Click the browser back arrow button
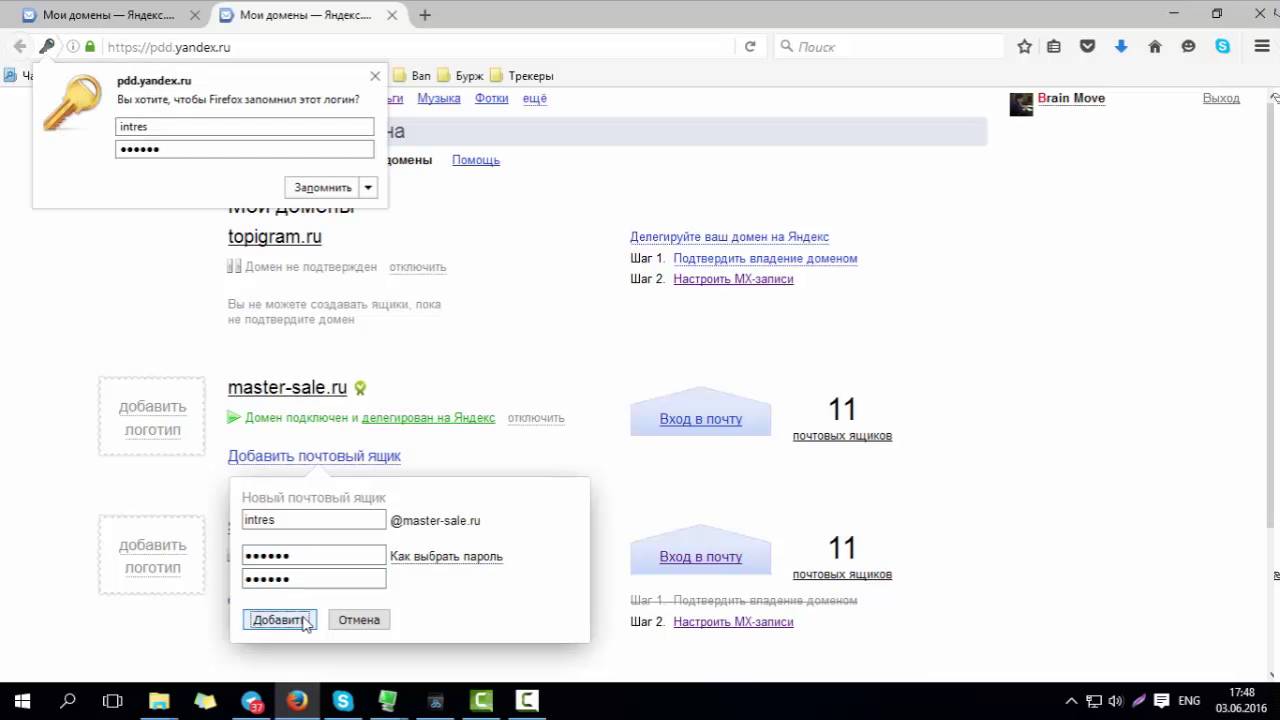Screen dimensions: 1280x720 pyautogui.click(x=20, y=46)
